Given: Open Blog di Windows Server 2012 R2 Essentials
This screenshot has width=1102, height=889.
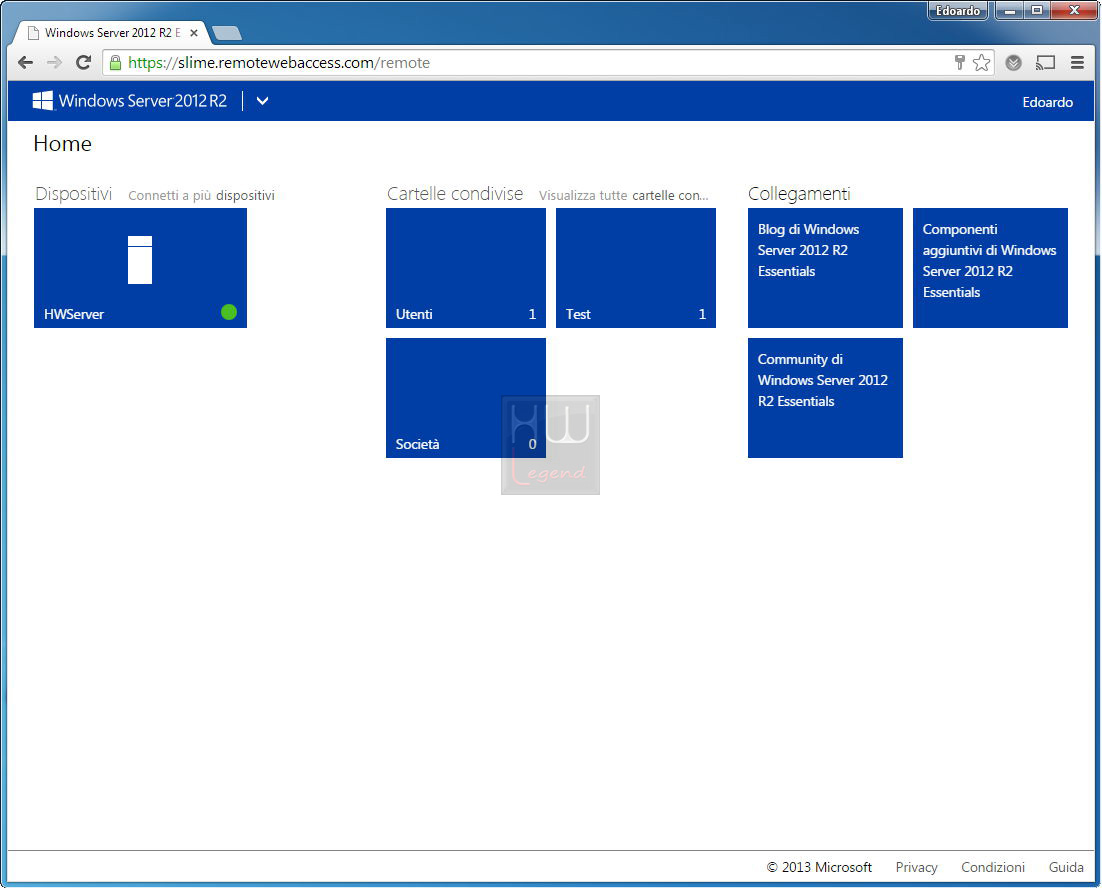Looking at the screenshot, I should pos(825,268).
